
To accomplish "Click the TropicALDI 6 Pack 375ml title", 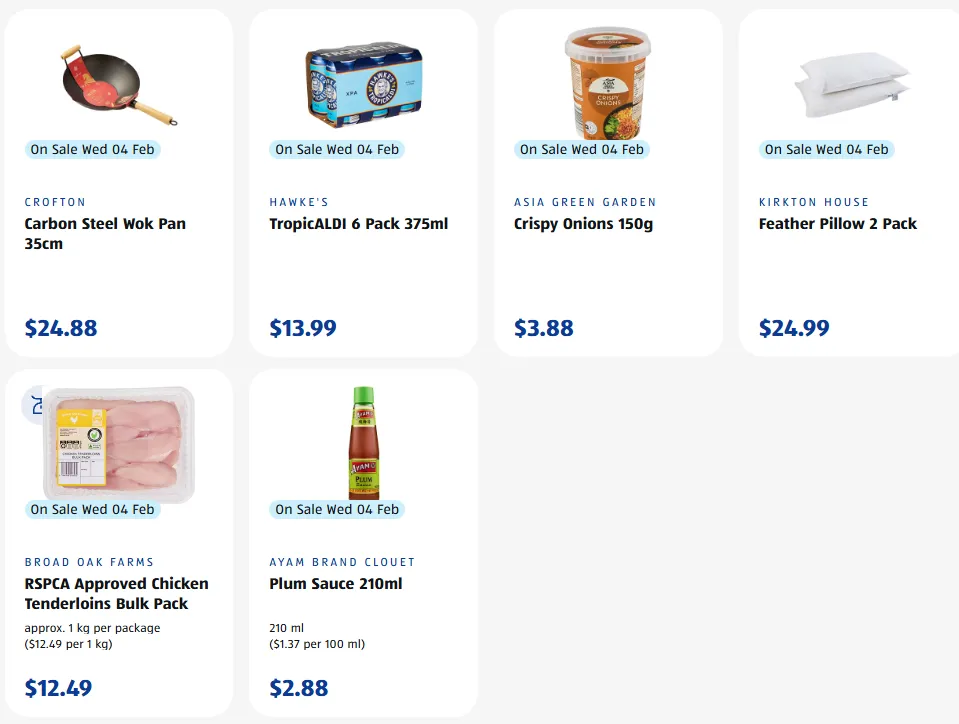I will coord(358,224).
